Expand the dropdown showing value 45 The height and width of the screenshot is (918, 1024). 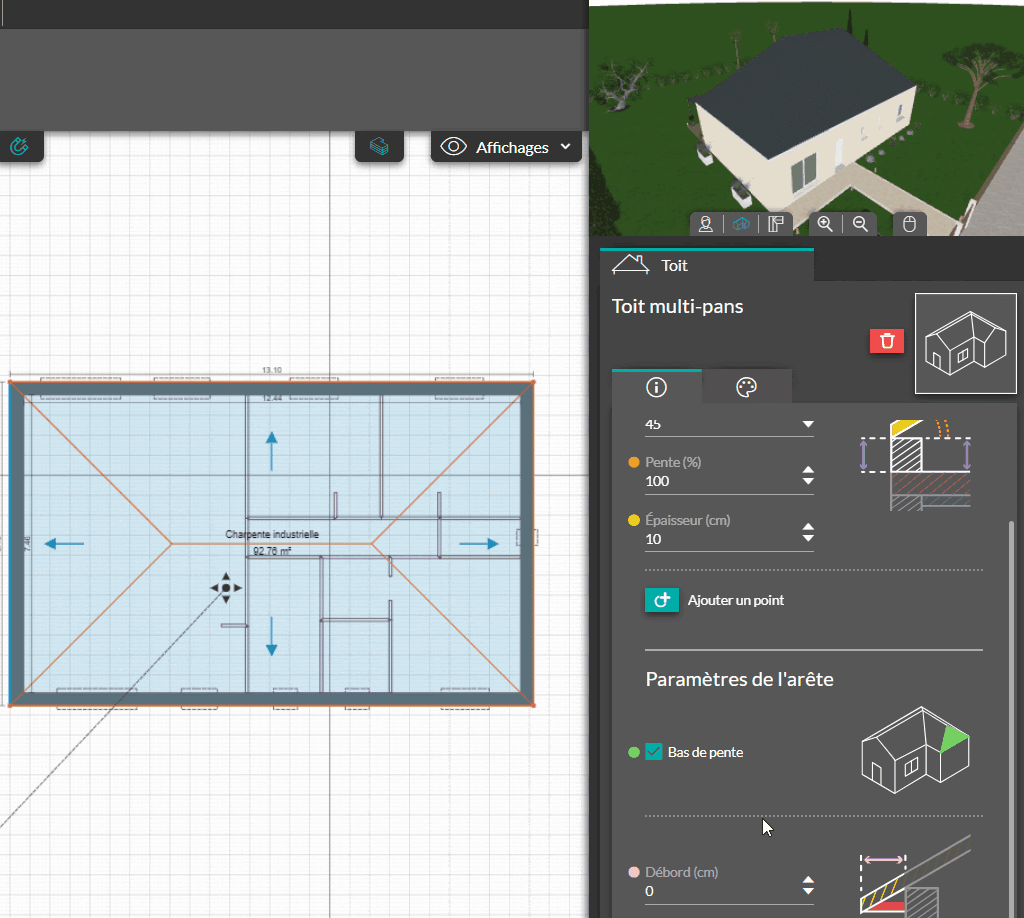tap(808, 425)
